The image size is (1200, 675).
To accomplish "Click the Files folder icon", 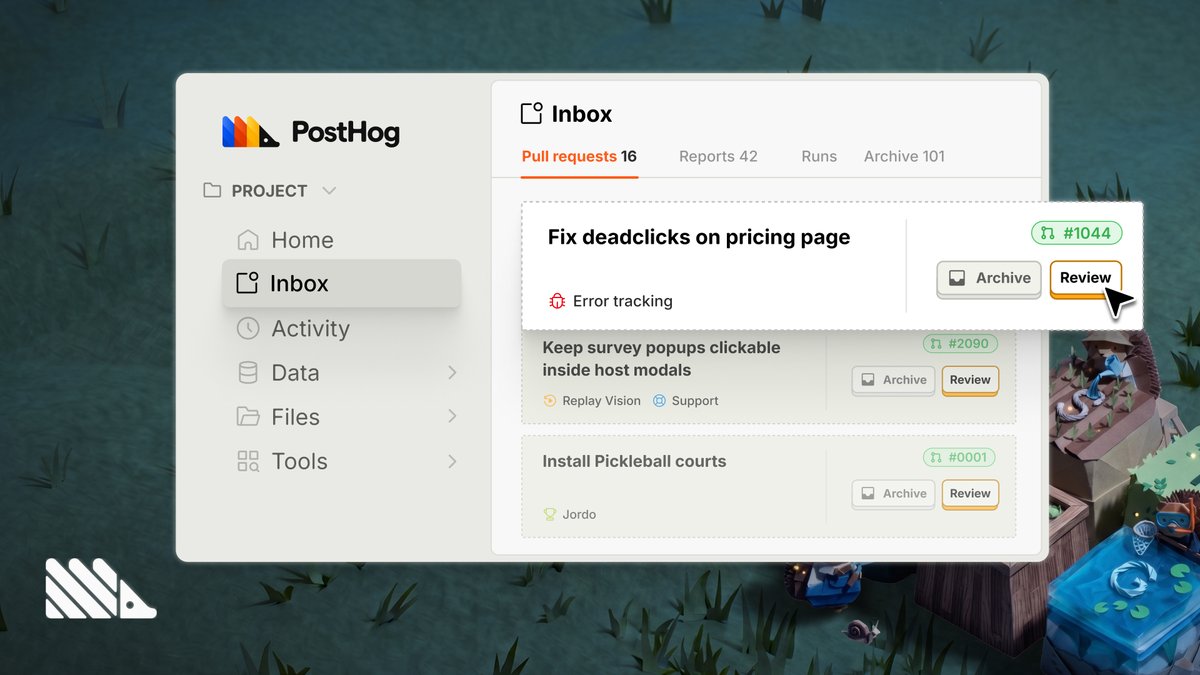I will [247, 417].
